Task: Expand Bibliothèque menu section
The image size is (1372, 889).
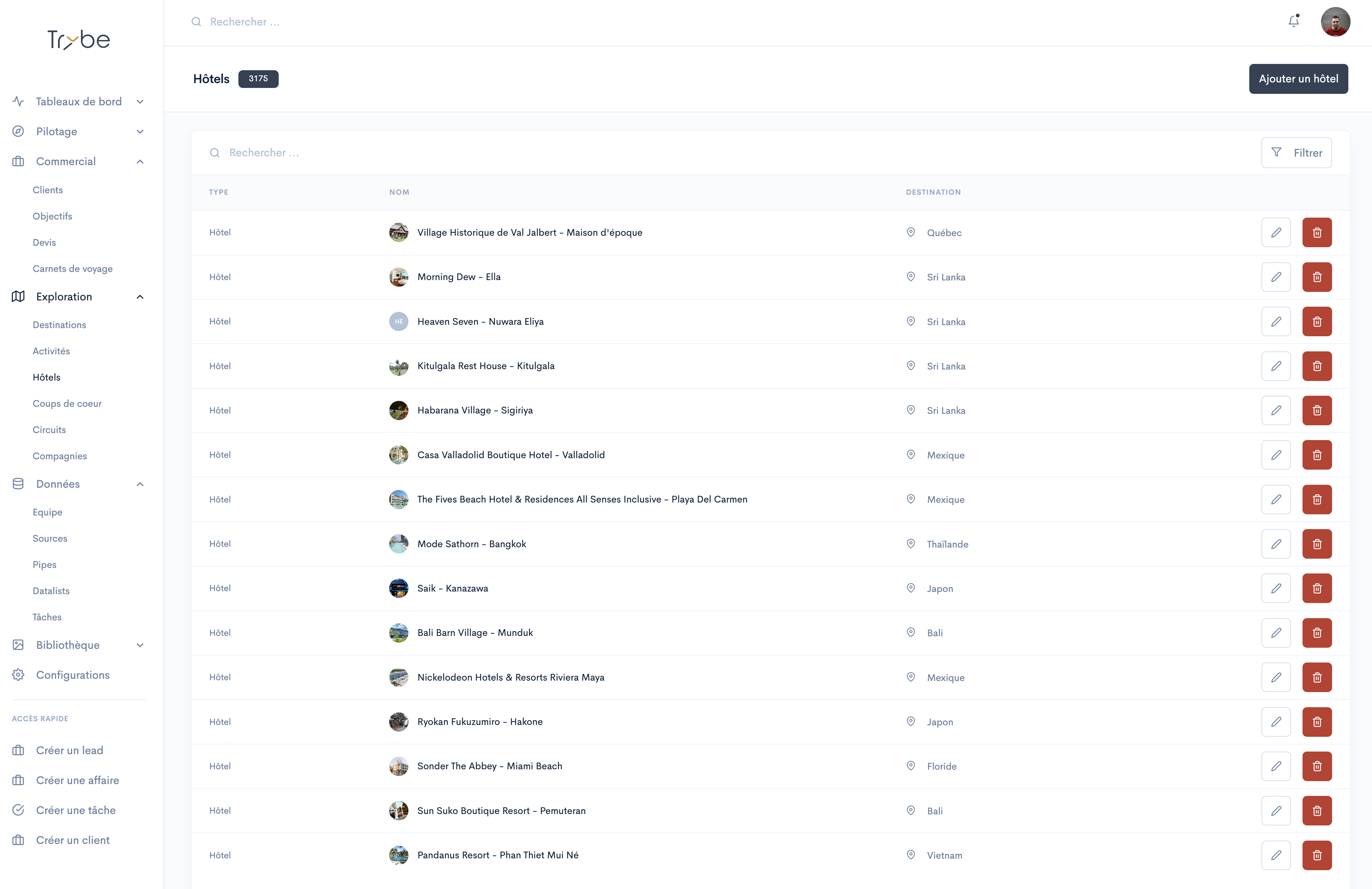Action: pyautogui.click(x=78, y=645)
